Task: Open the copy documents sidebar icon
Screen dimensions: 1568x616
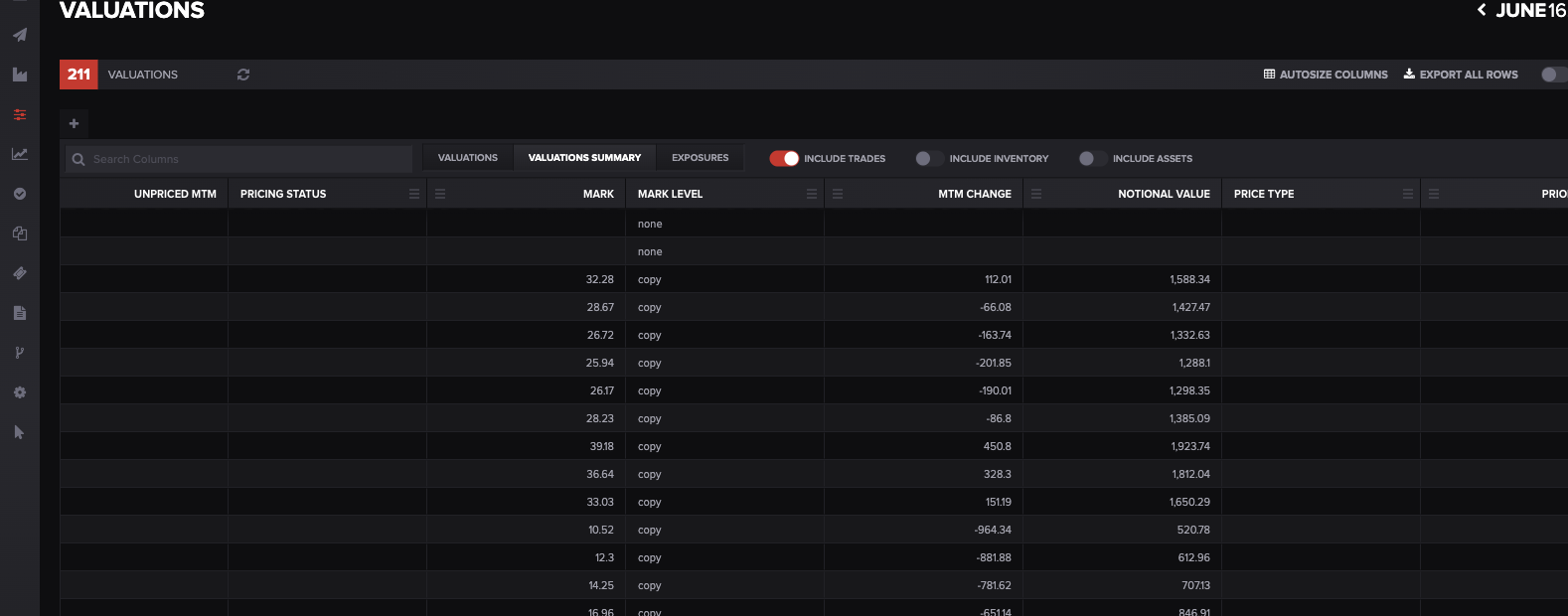Action: click(x=20, y=233)
